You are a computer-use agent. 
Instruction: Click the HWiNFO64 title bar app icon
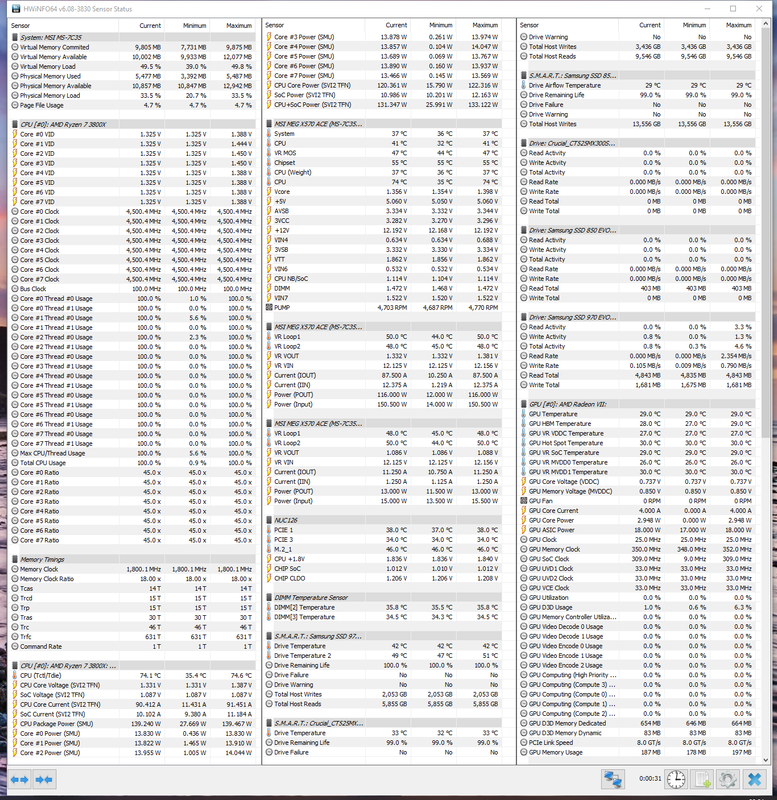tap(15, 9)
